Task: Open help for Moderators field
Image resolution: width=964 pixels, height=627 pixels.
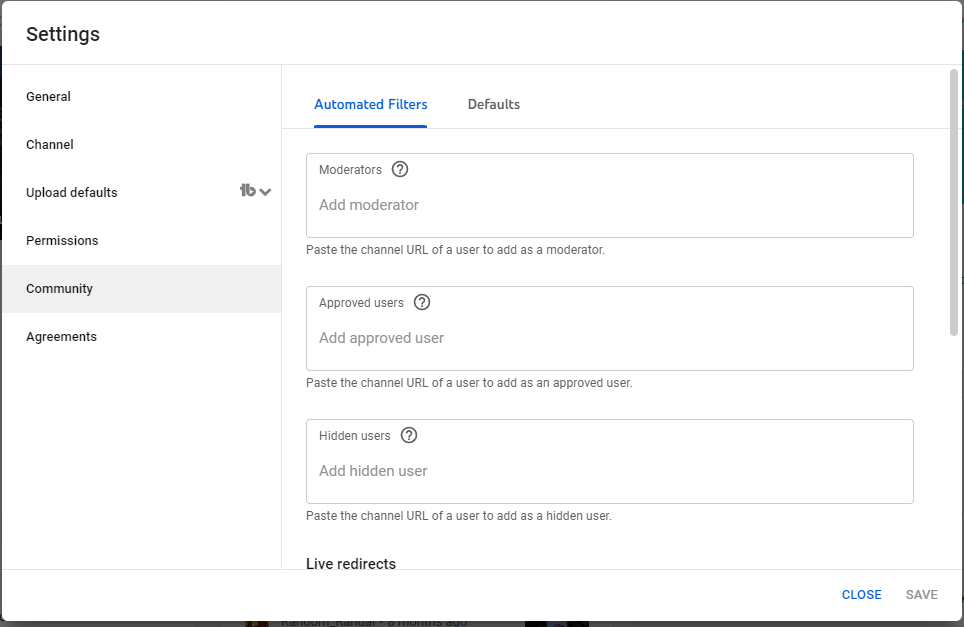Action: coord(400,169)
